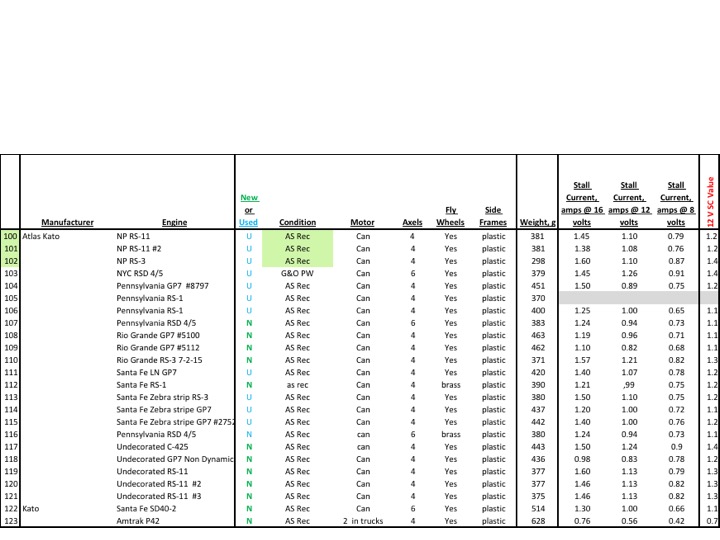Click the weight value 514

(538, 509)
